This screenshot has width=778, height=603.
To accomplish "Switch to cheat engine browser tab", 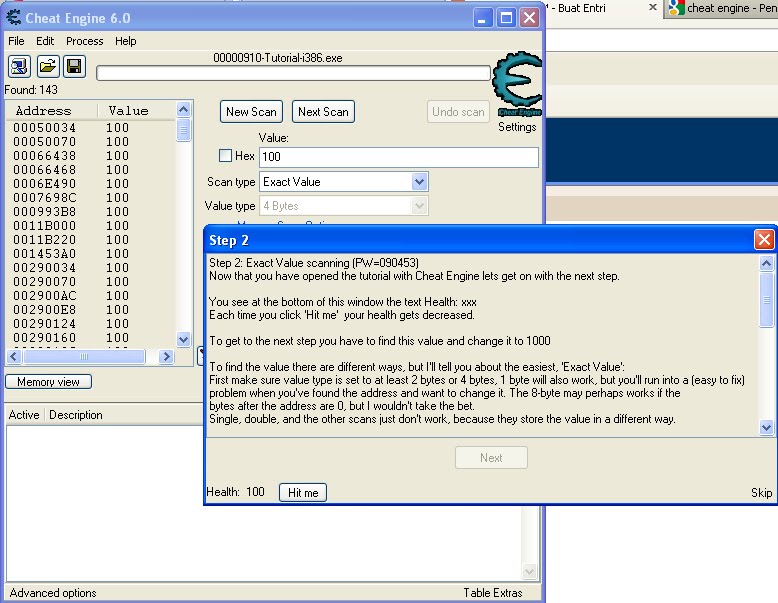I will pyautogui.click(x=720, y=8).
